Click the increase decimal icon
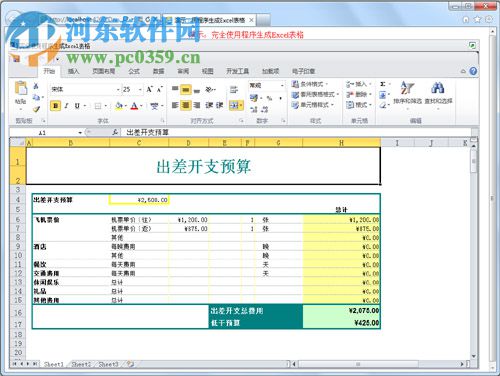Screen dimensions: 500x376 click(254, 109)
